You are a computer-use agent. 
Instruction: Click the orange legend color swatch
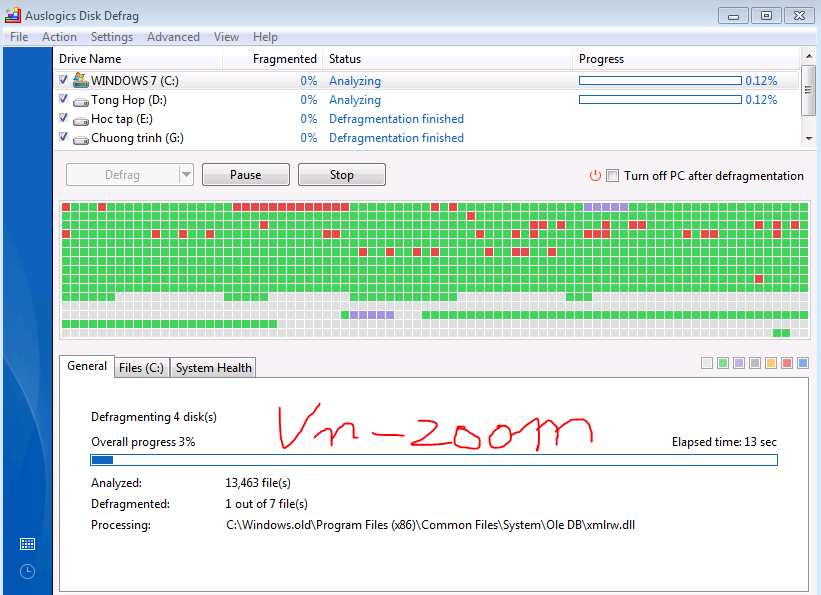771,363
